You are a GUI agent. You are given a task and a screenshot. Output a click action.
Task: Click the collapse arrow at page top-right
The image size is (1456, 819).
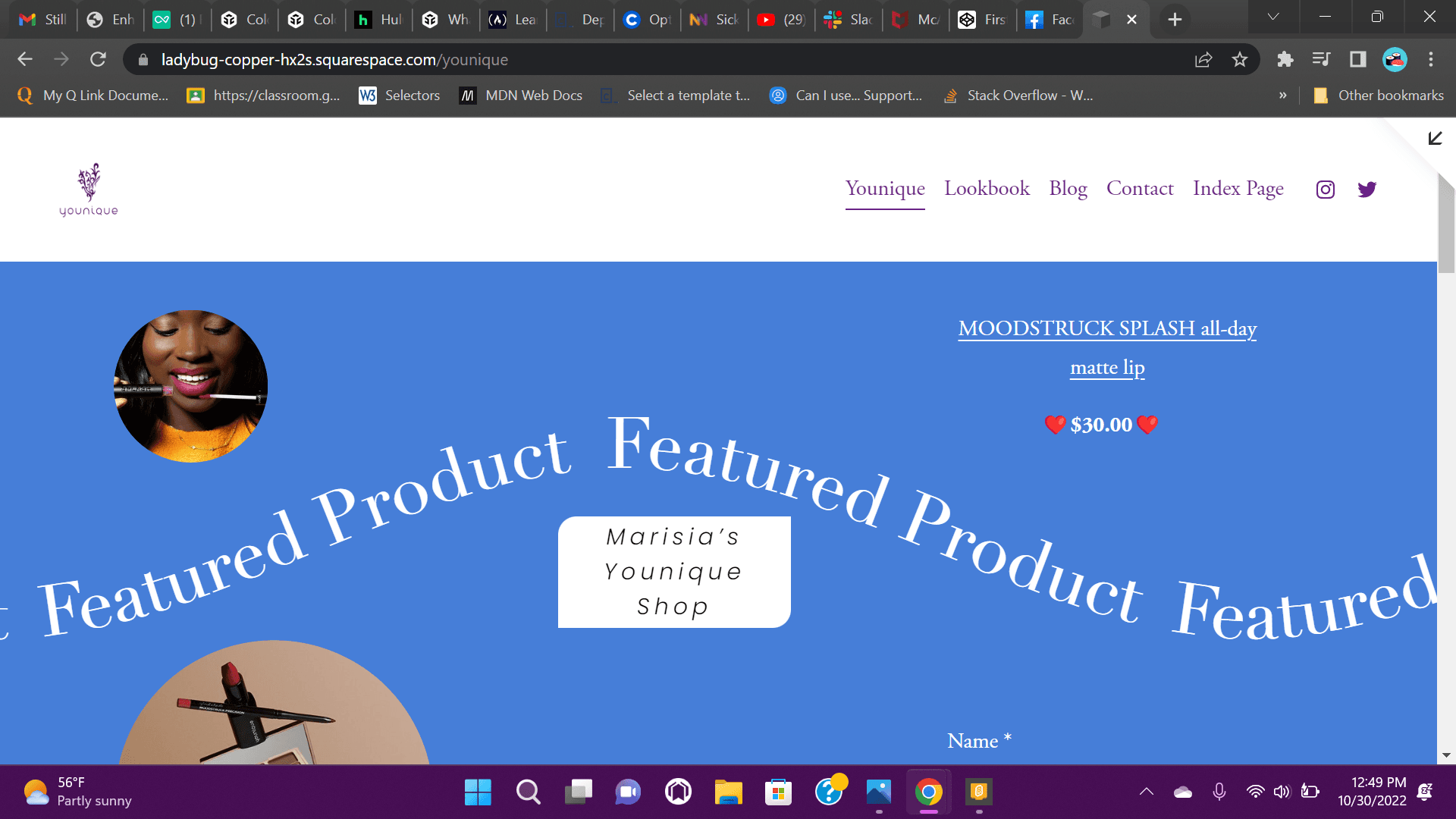click(x=1435, y=138)
